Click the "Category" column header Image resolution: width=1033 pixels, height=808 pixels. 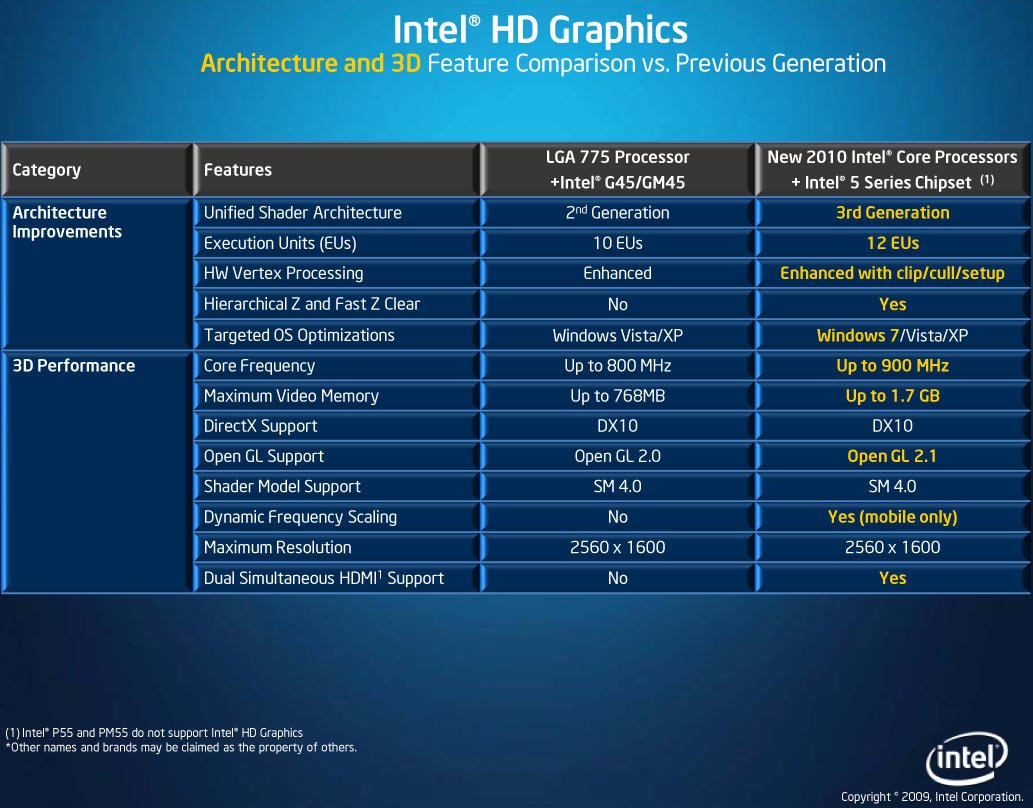point(97,169)
